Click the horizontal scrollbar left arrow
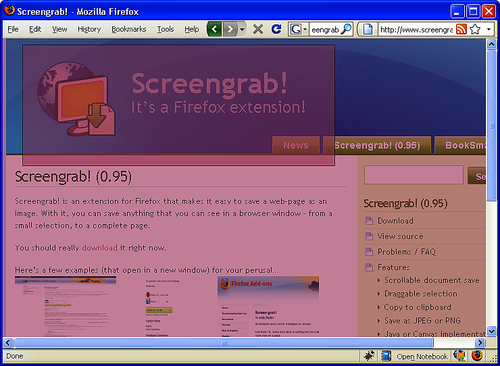 [8, 343]
